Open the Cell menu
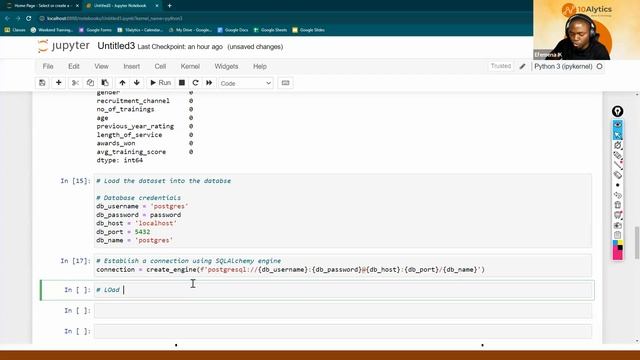This screenshot has height=360, width=640. [160, 67]
